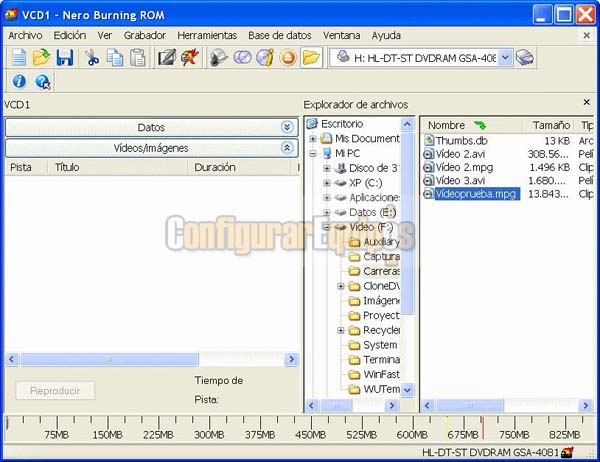Open the Archivo menu

[x=25, y=35]
